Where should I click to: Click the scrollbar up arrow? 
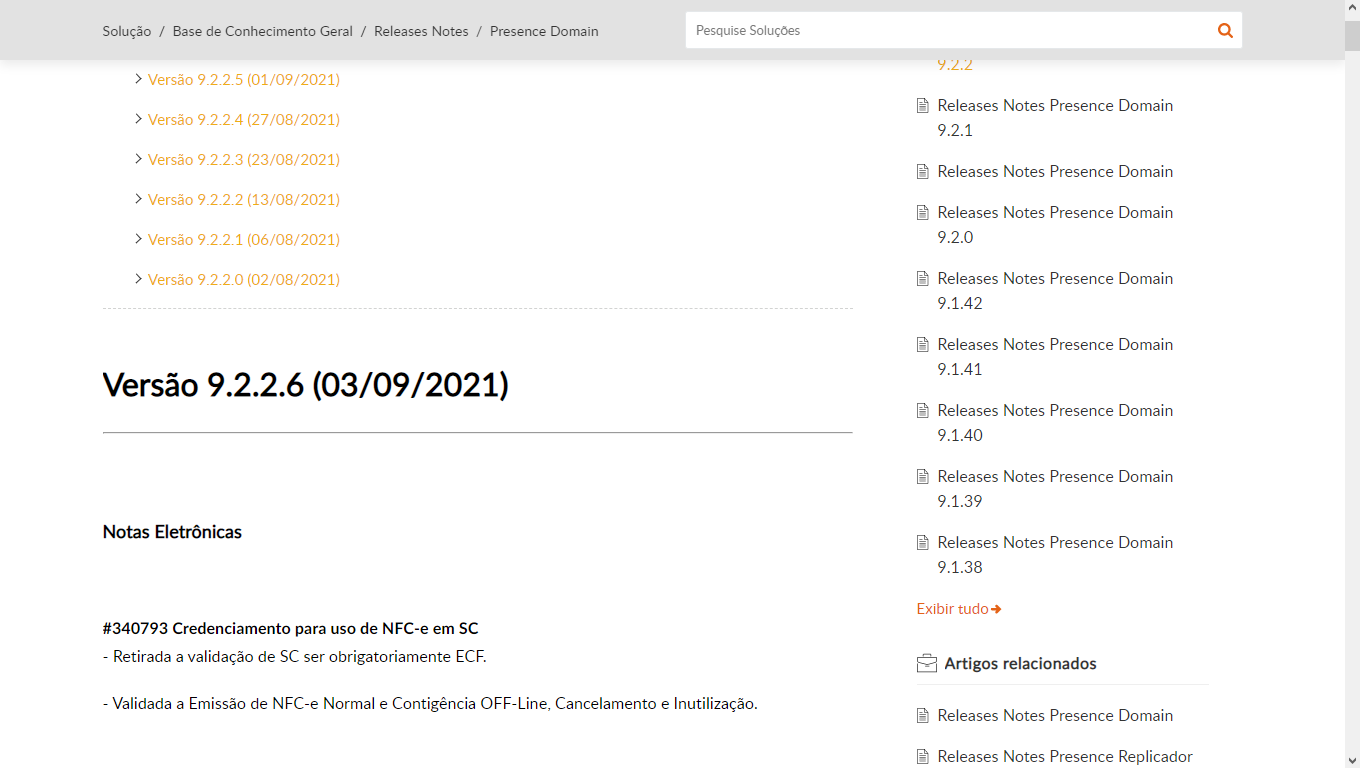pos(1352,8)
